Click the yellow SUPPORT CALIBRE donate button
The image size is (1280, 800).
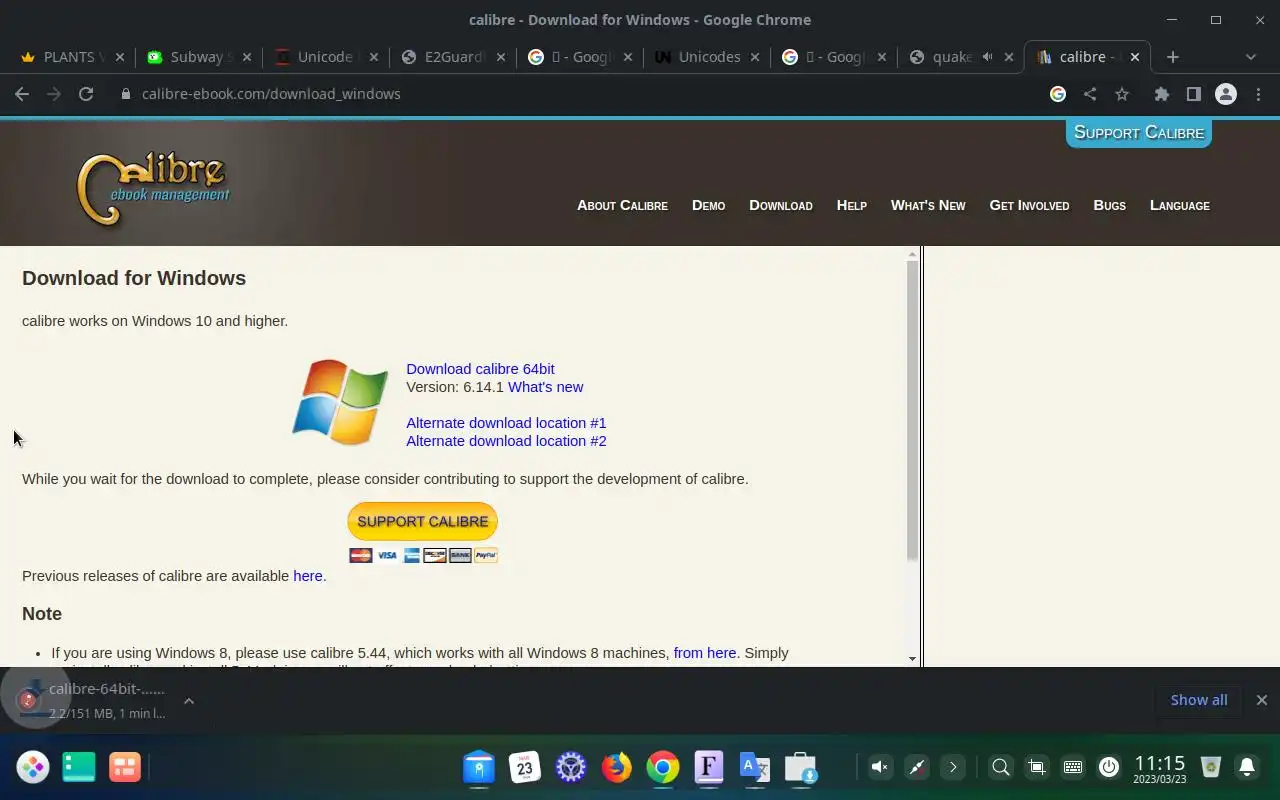point(422,521)
